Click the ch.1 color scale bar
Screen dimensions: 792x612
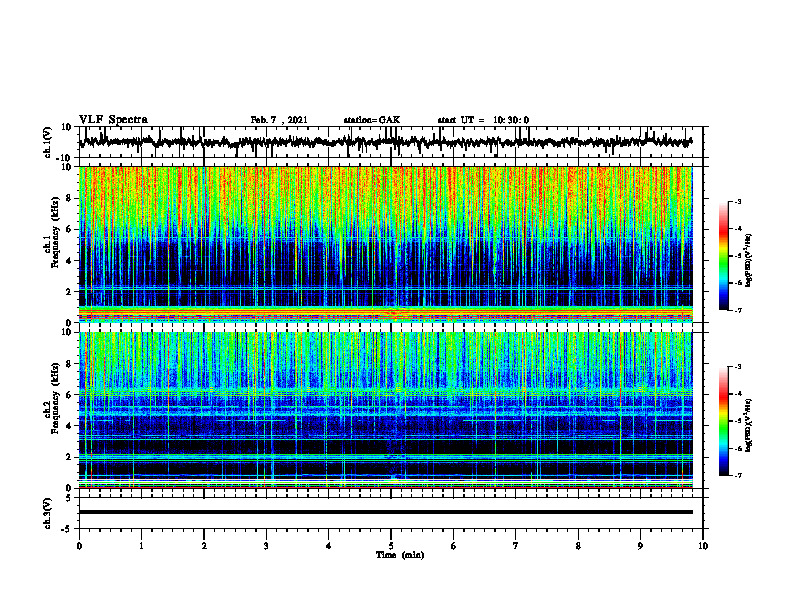click(723, 256)
